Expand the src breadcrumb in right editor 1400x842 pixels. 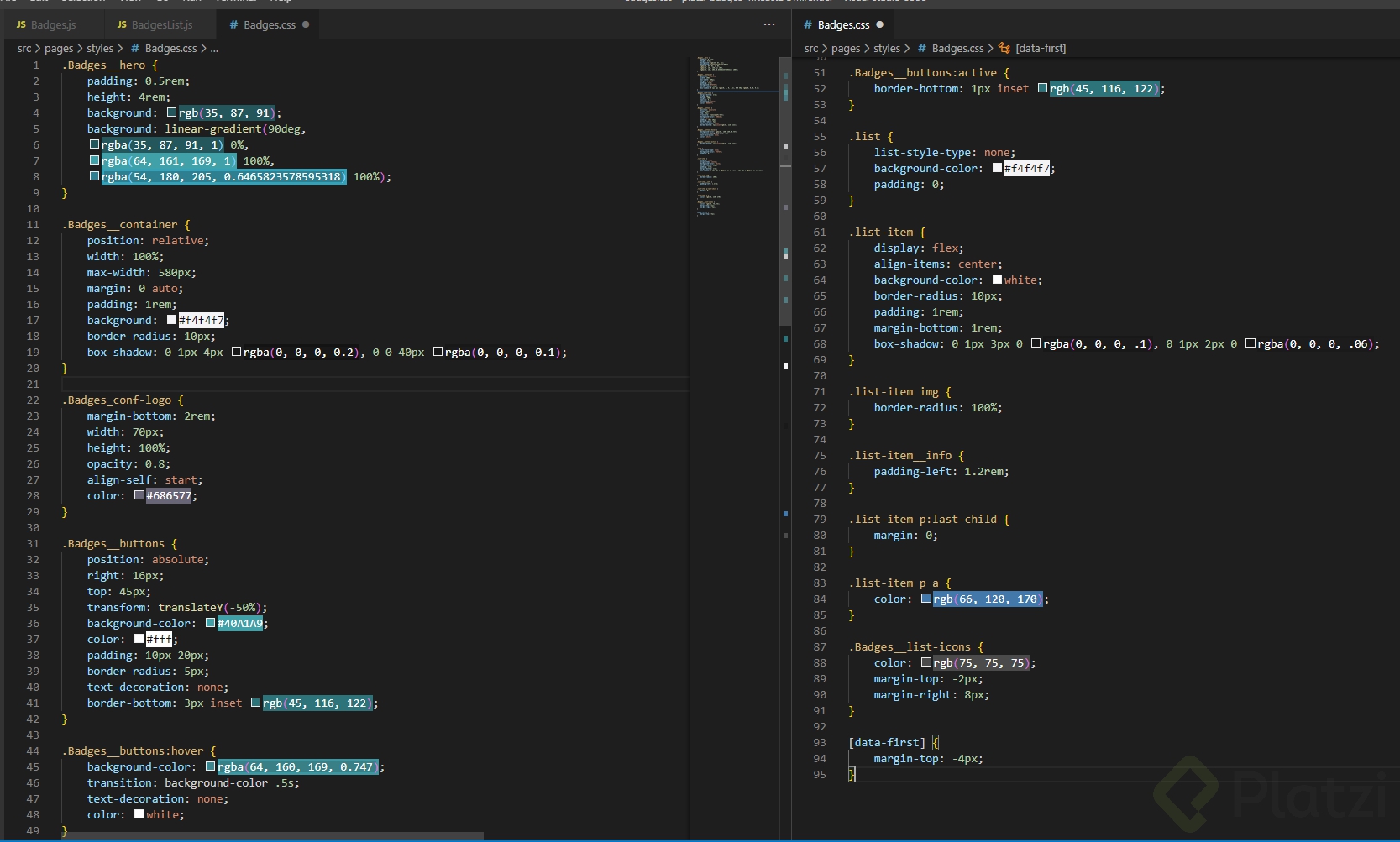810,49
